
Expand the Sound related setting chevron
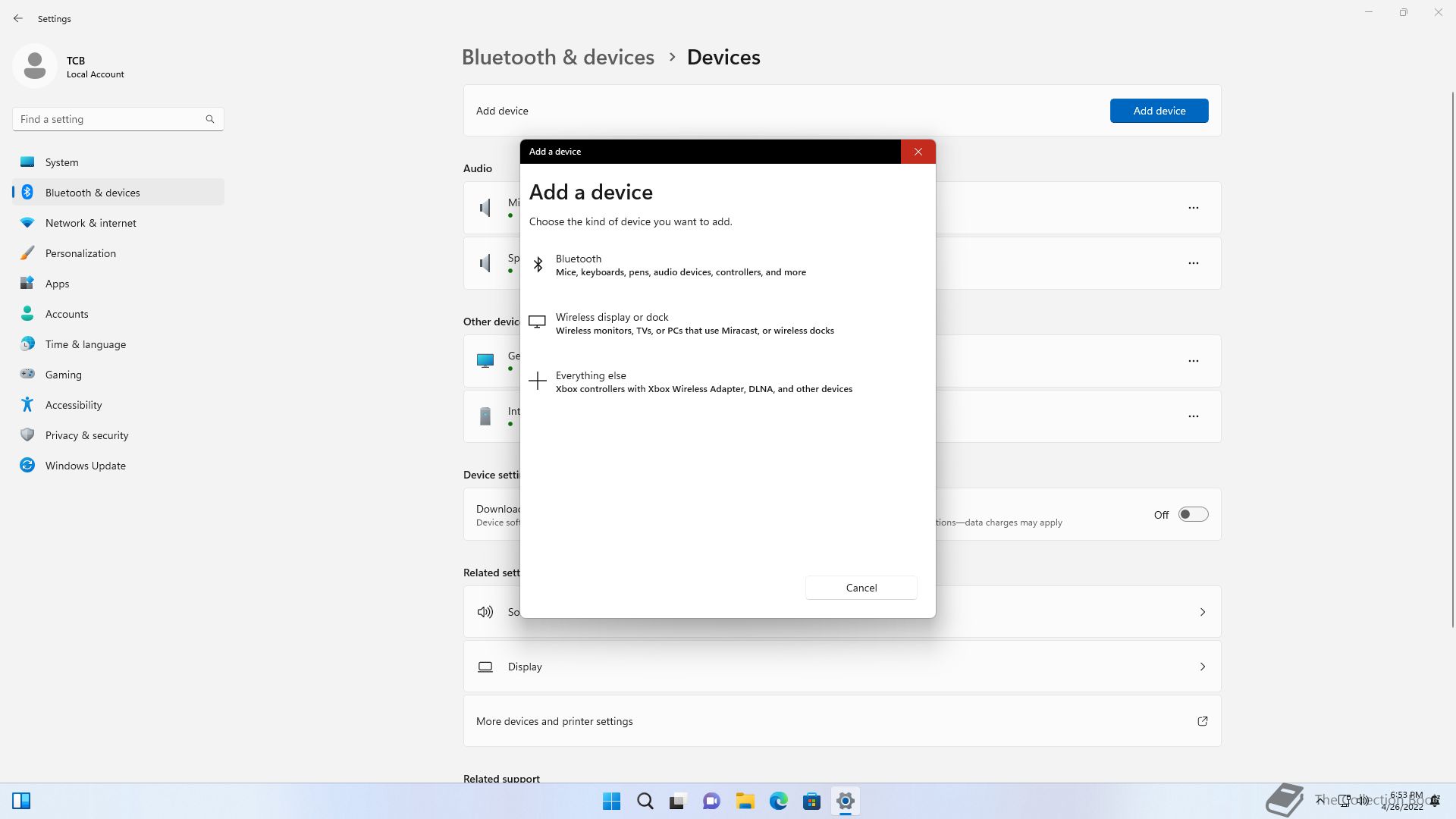coord(1202,612)
